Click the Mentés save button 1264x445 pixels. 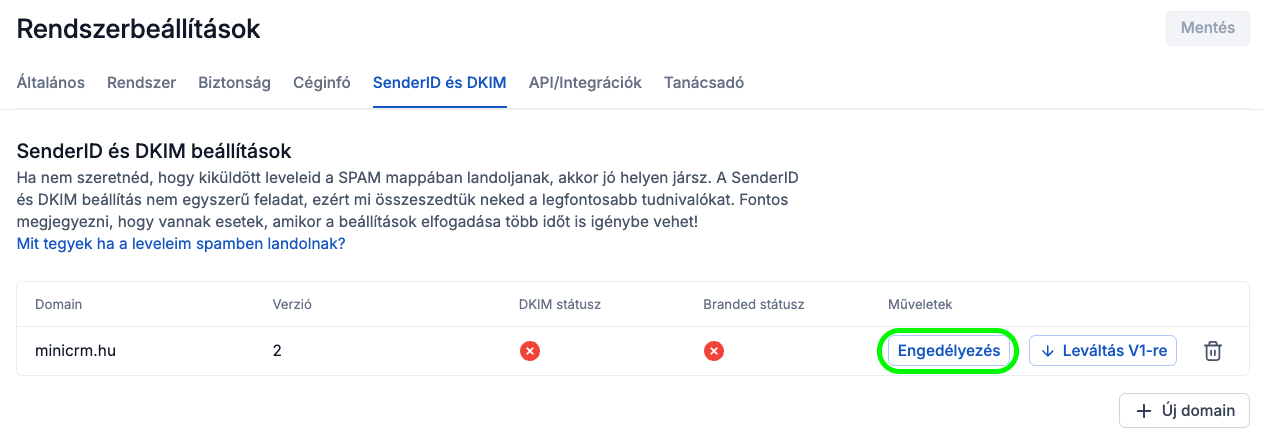(1207, 28)
